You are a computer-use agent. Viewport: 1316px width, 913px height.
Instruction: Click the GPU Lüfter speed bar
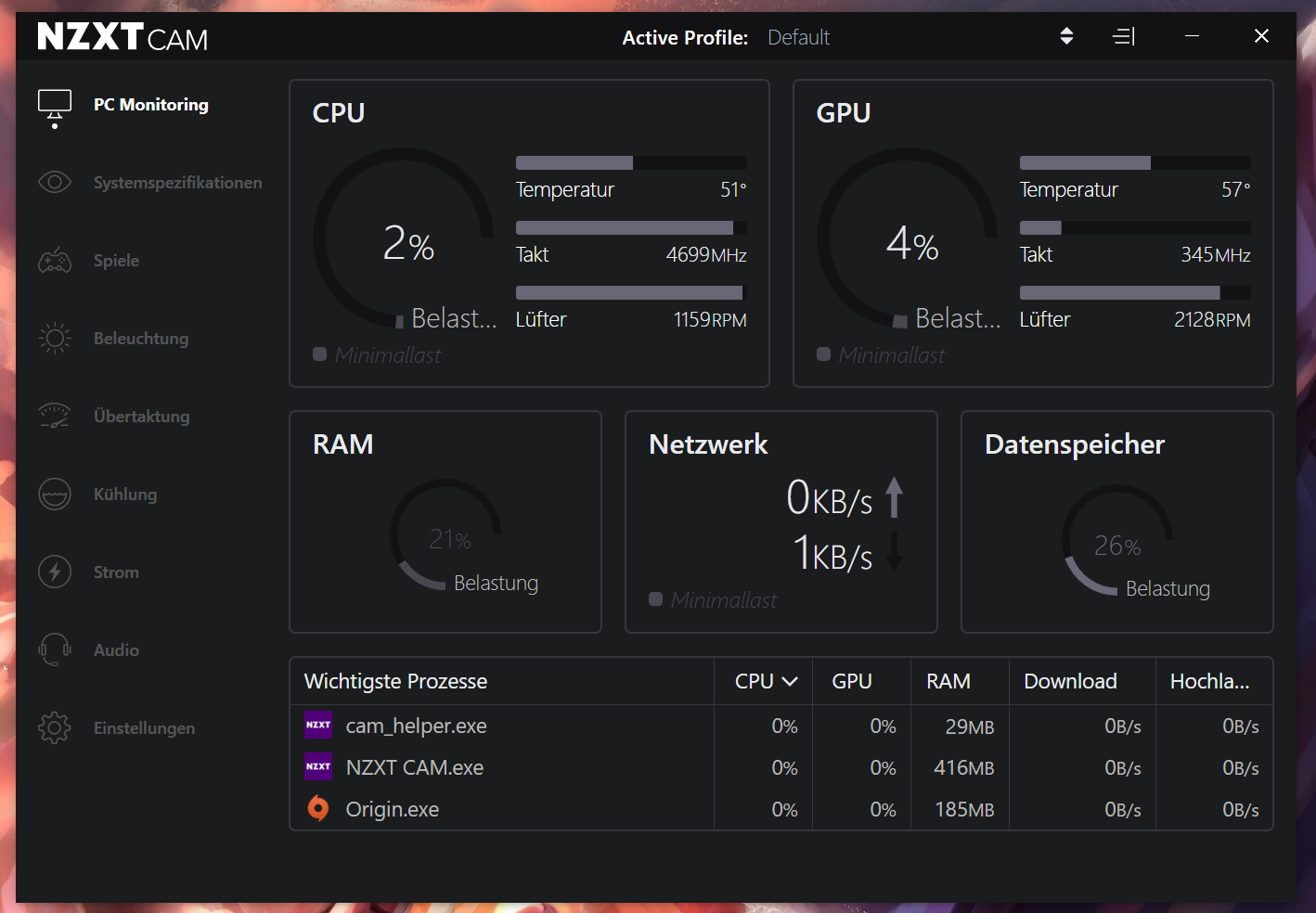(1135, 292)
